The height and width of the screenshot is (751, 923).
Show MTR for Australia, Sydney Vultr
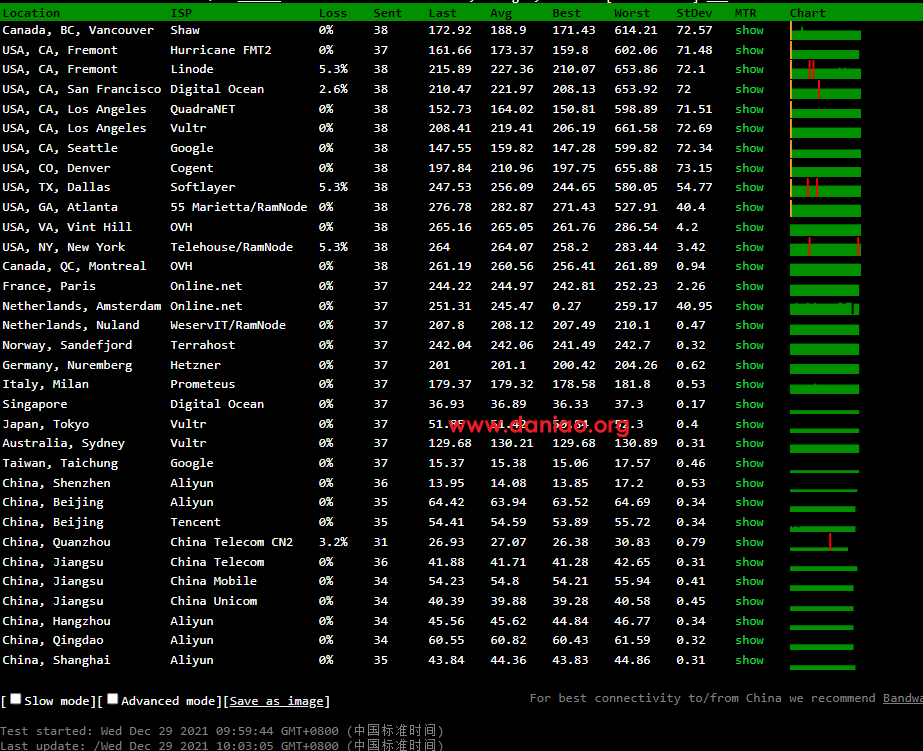pyautogui.click(x=749, y=443)
